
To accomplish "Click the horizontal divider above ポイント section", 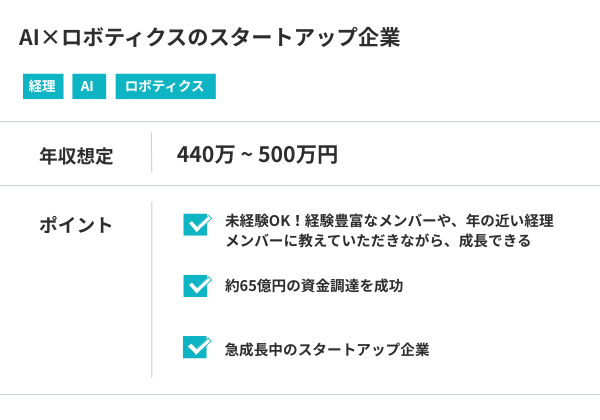I will pos(300,186).
